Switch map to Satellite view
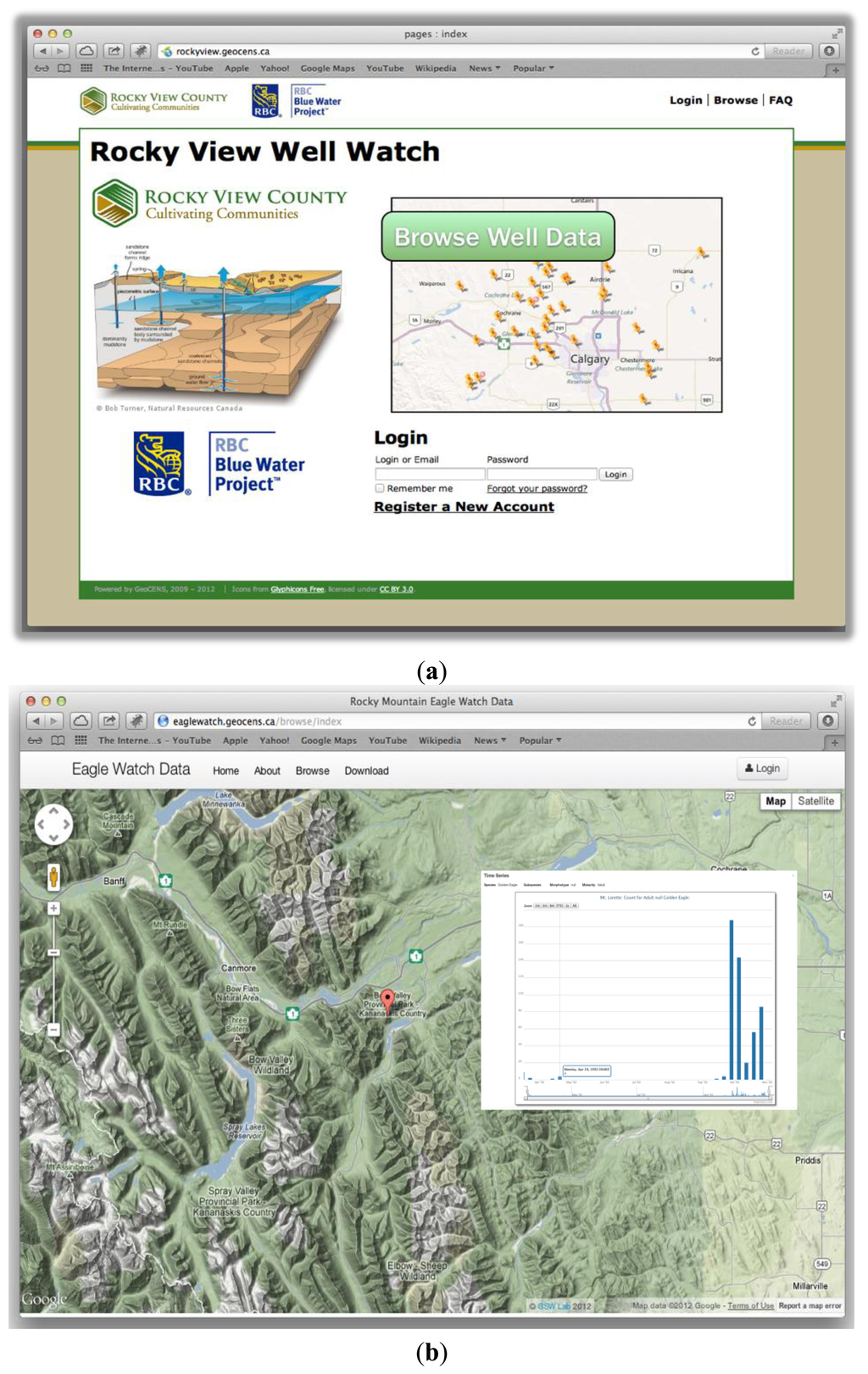The height and width of the screenshot is (1374, 868). (815, 801)
